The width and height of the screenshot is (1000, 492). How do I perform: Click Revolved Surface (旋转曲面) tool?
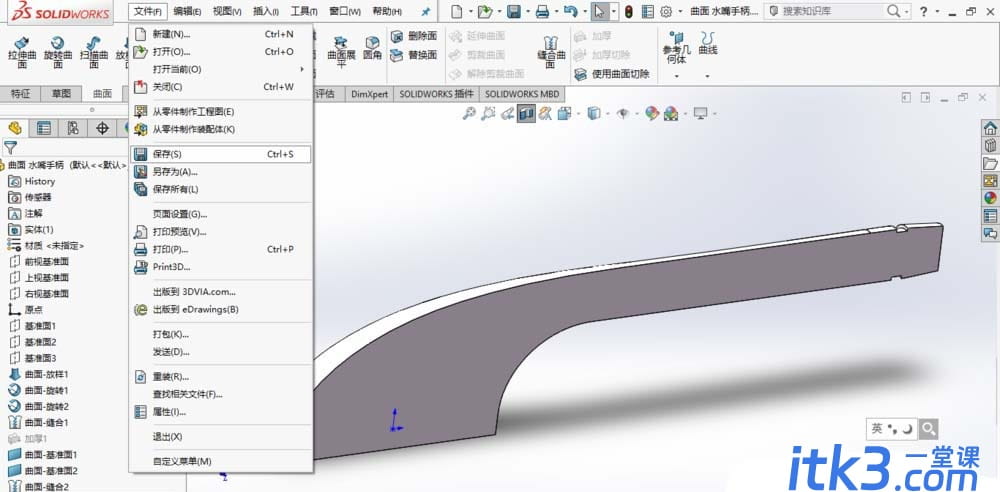pyautogui.click(x=57, y=52)
